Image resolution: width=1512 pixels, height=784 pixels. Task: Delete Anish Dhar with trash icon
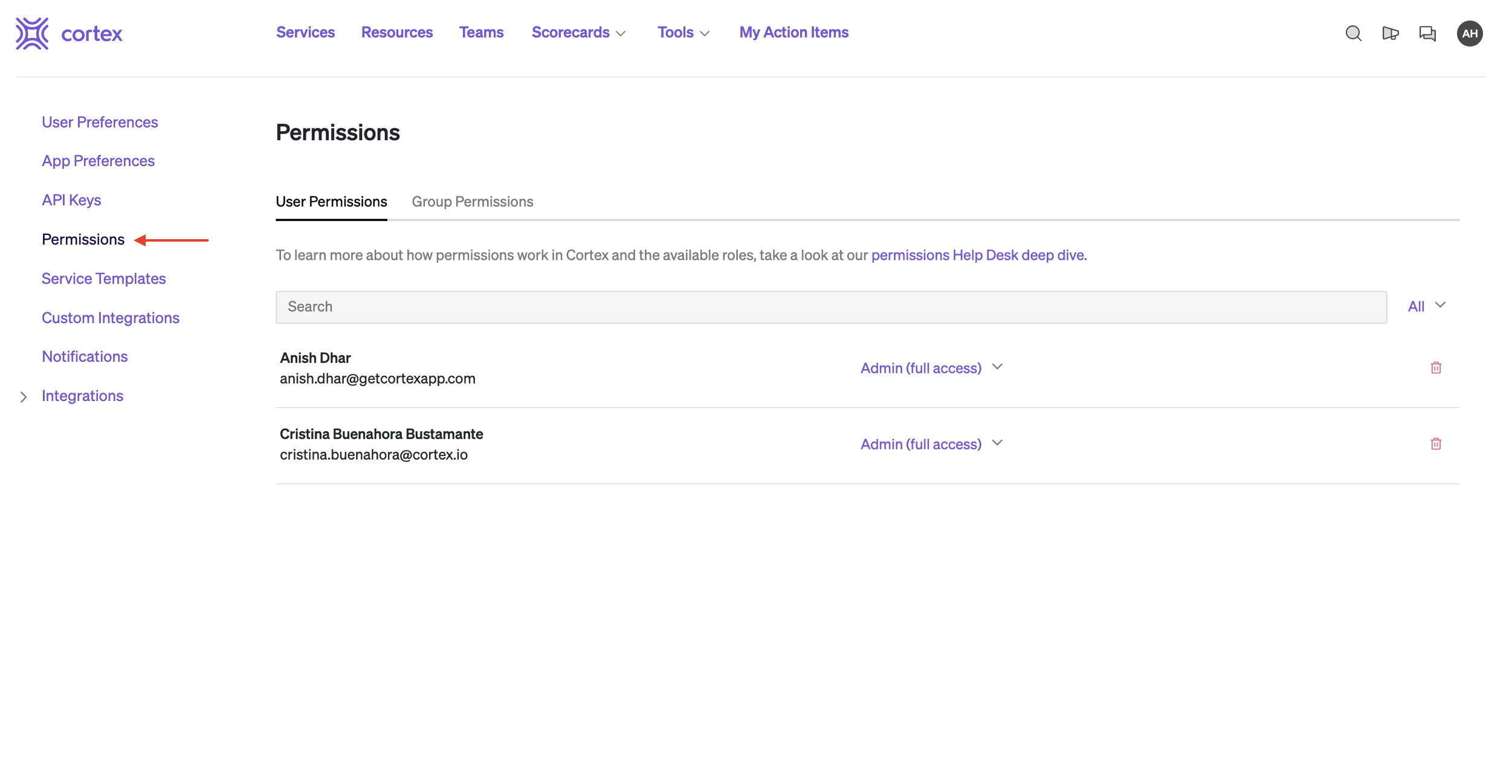pos(1436,368)
